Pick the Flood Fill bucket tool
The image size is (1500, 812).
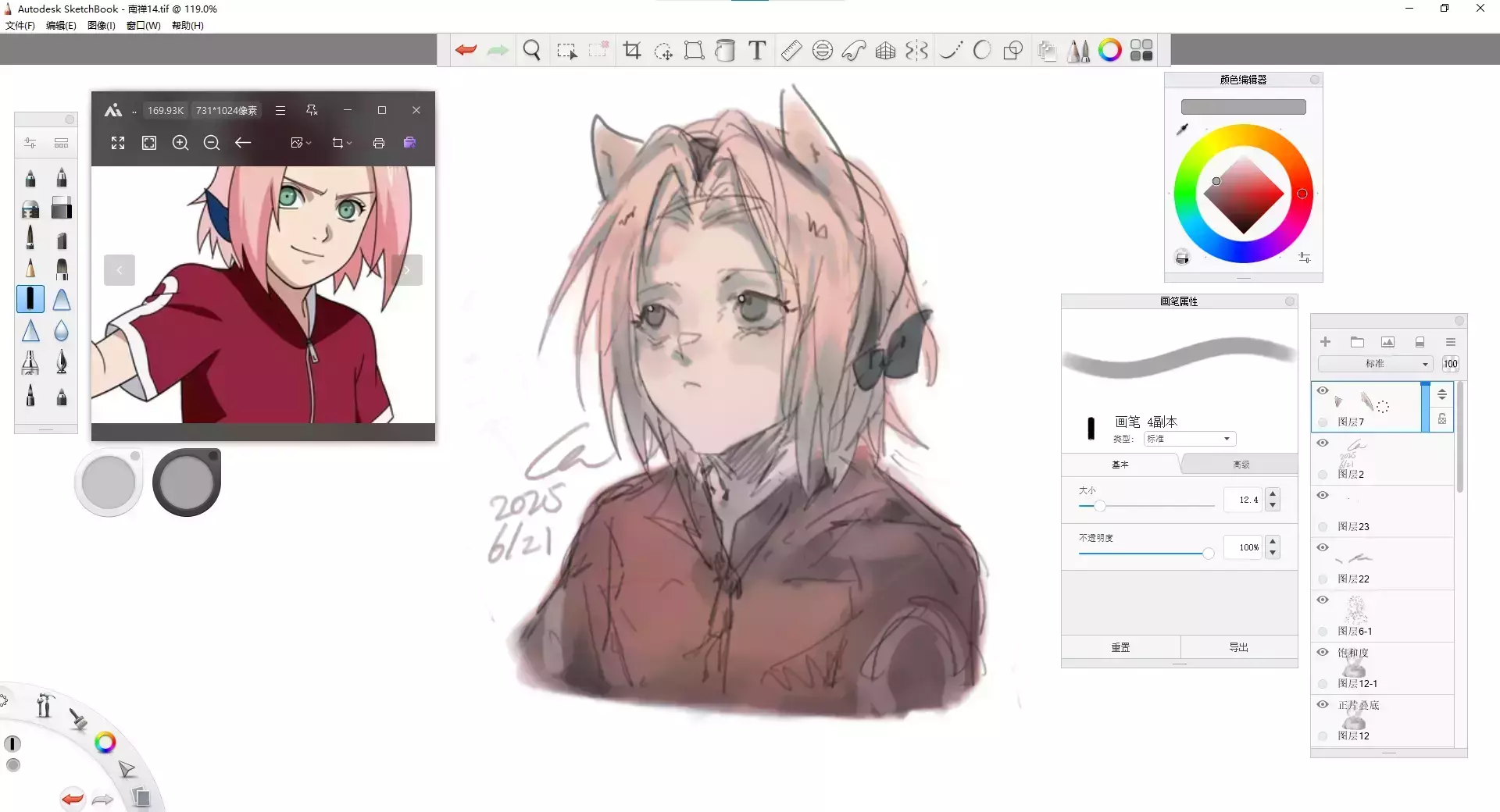pyautogui.click(x=725, y=51)
